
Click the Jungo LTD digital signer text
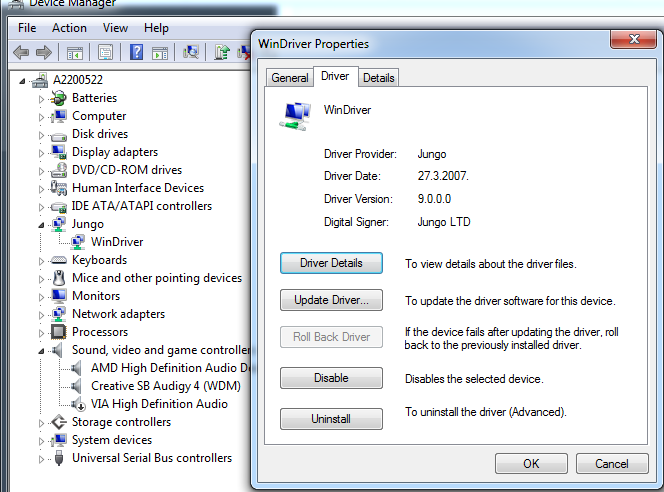[x=444, y=222]
